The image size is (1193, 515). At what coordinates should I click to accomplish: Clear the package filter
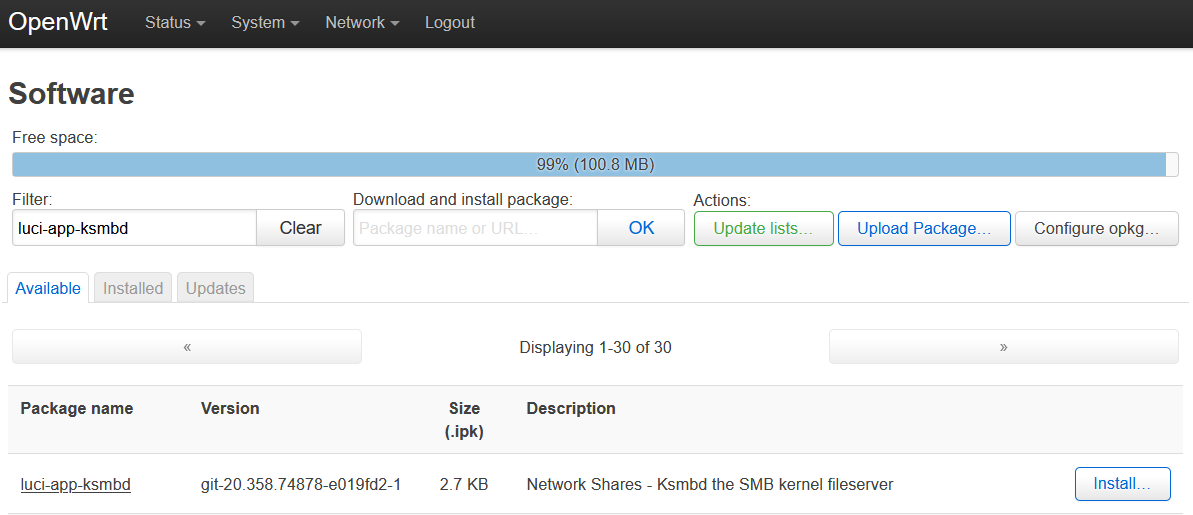coord(301,227)
